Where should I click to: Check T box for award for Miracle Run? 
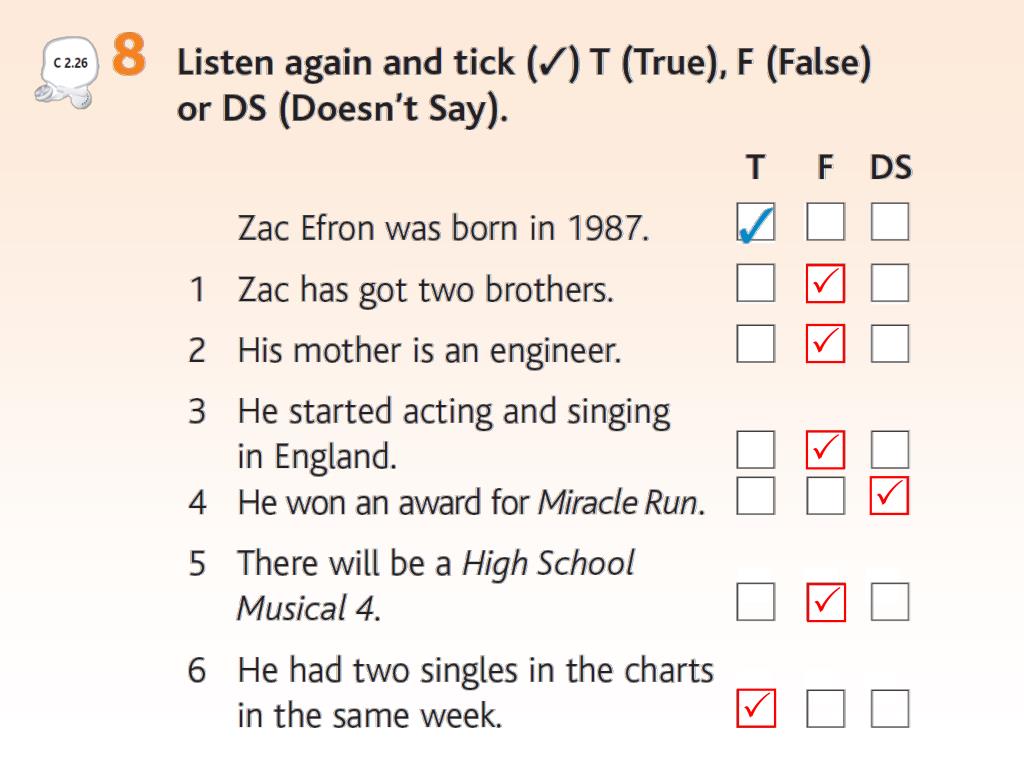point(756,496)
